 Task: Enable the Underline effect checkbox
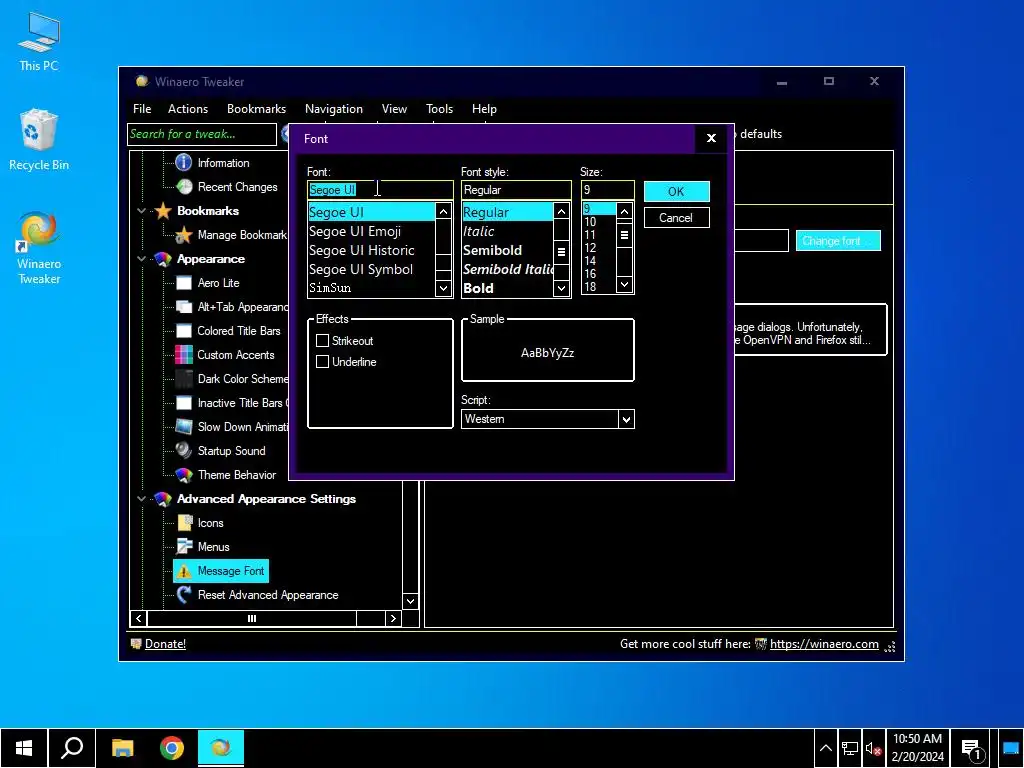click(322, 361)
